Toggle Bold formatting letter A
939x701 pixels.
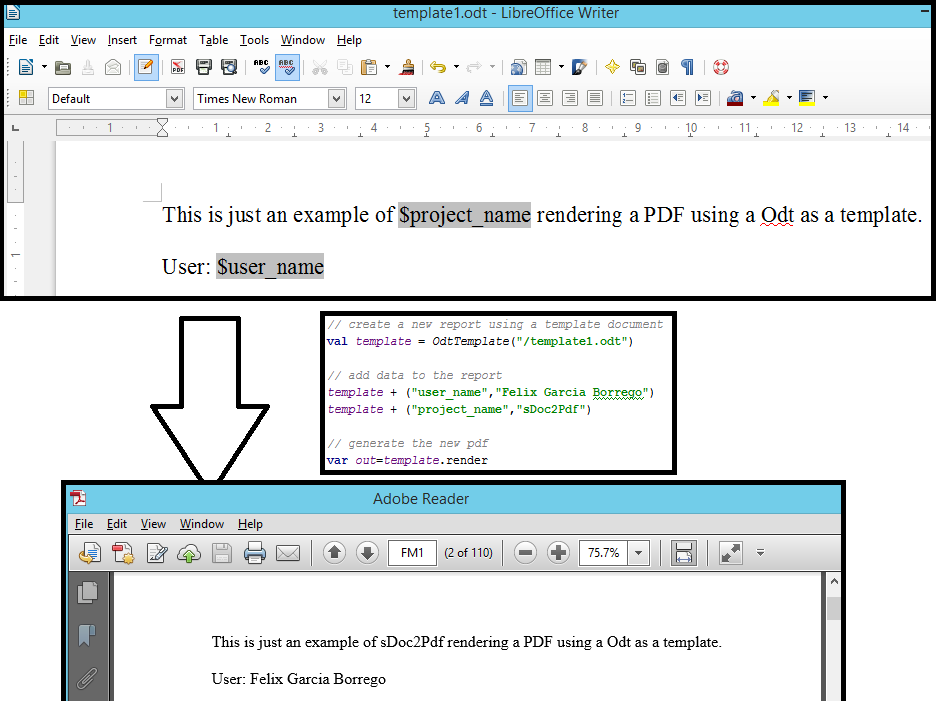(x=437, y=98)
